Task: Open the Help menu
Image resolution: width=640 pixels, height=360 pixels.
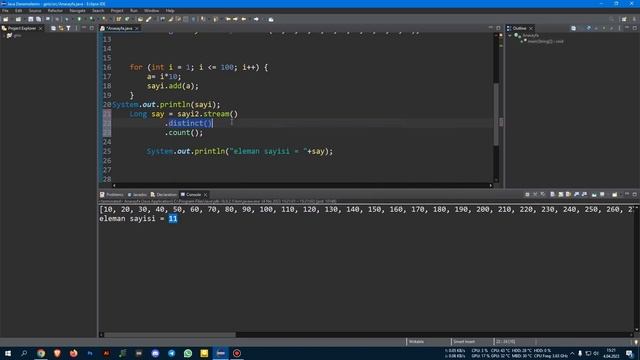Action: click(x=170, y=11)
